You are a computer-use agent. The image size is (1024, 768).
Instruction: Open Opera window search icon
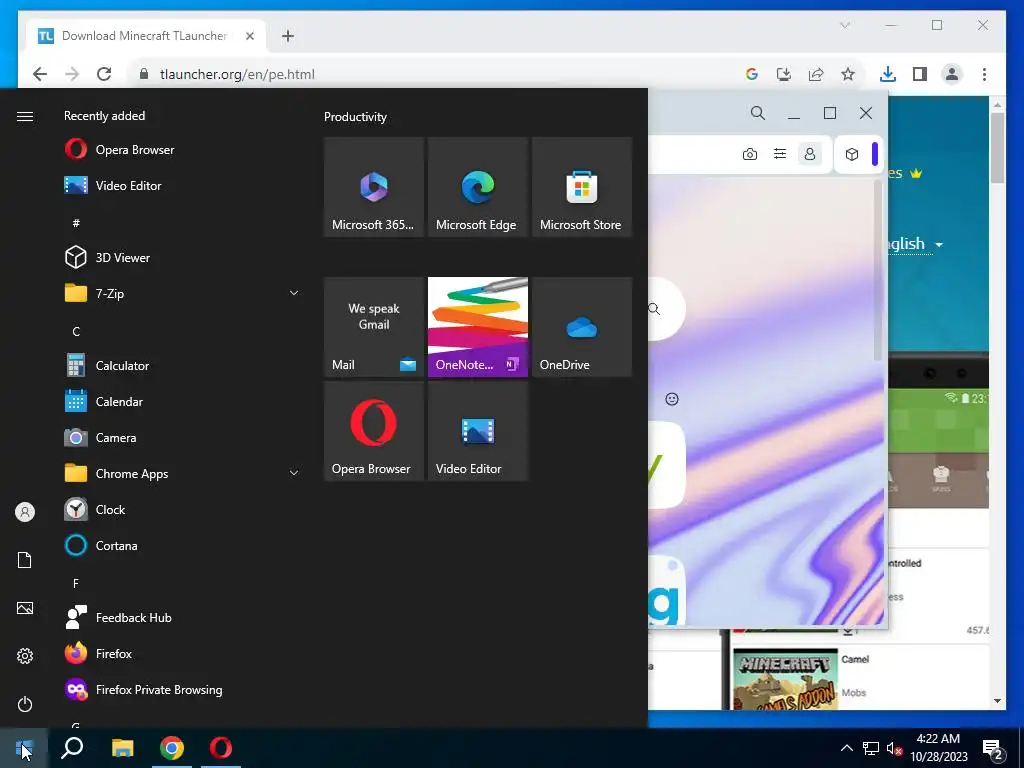[758, 113]
